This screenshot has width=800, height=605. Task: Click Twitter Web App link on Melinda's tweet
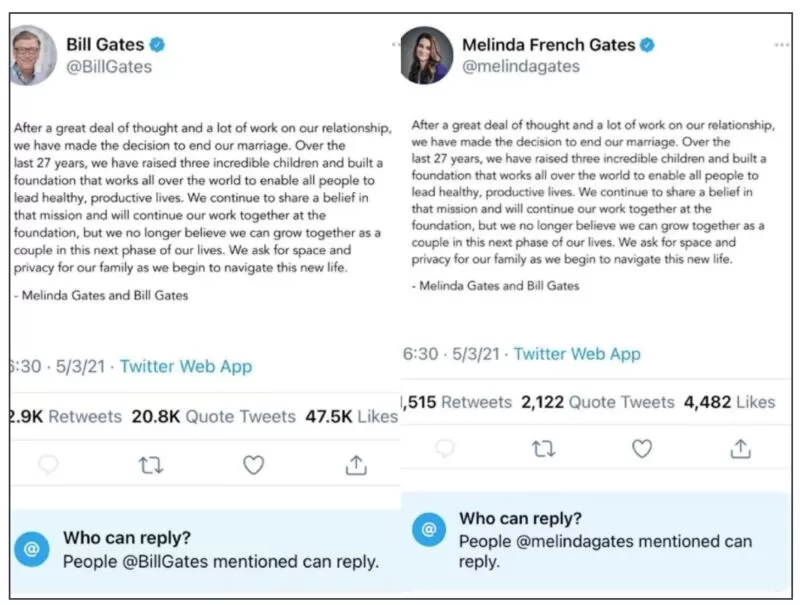click(577, 354)
